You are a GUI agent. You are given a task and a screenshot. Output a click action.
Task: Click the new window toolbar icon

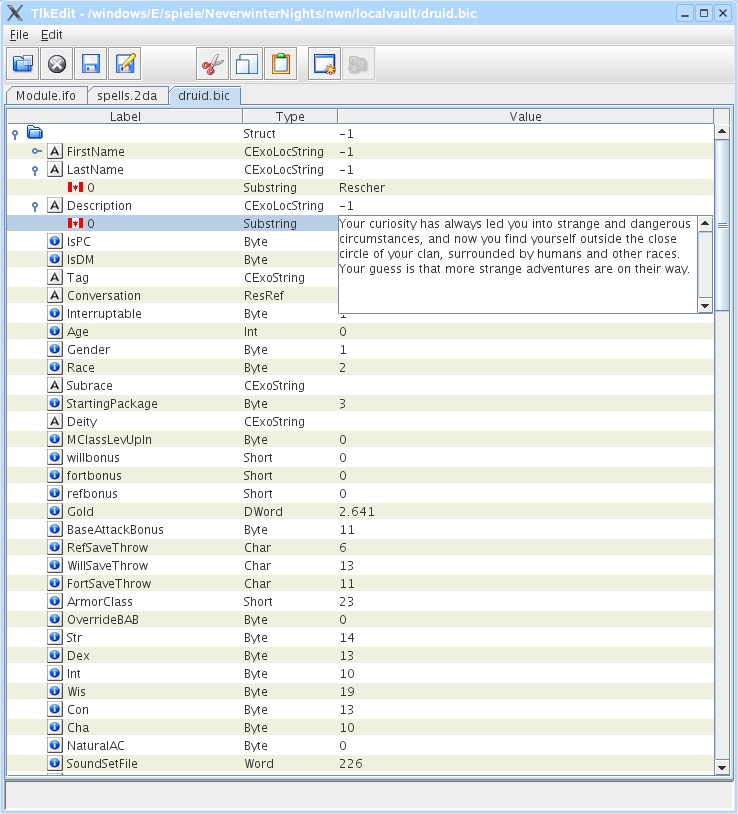click(x=323, y=65)
